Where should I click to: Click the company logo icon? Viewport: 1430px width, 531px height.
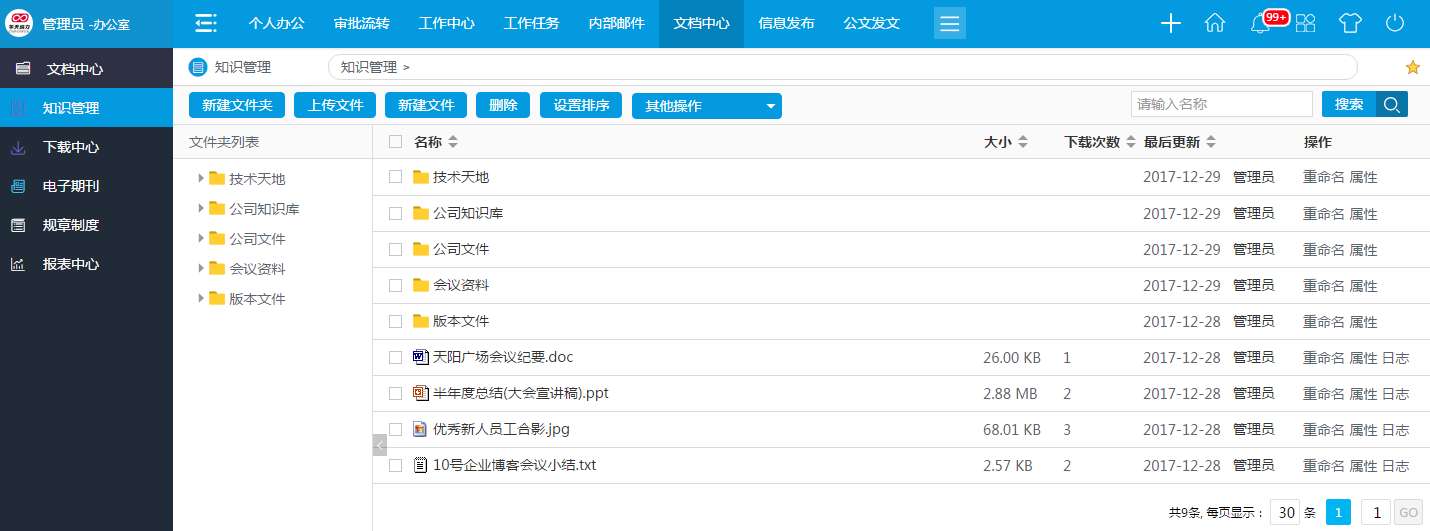(20, 23)
